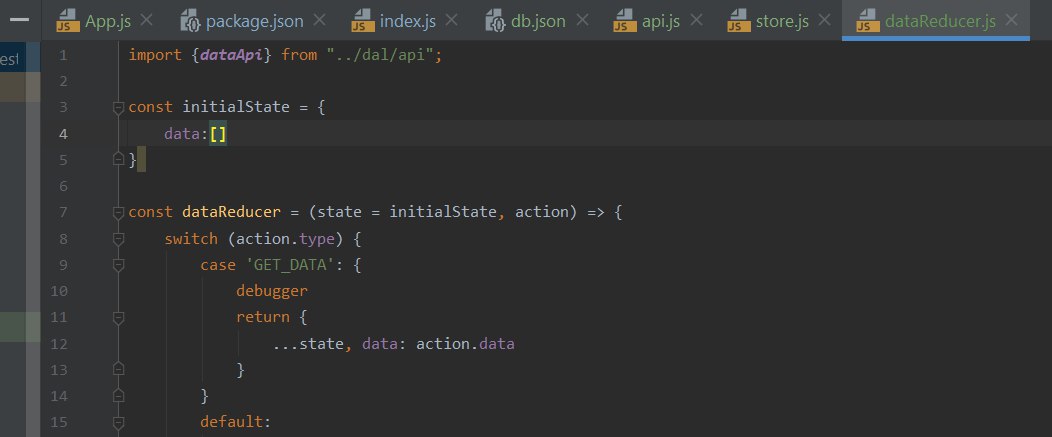Click the store.js JS file icon

(x=739, y=21)
